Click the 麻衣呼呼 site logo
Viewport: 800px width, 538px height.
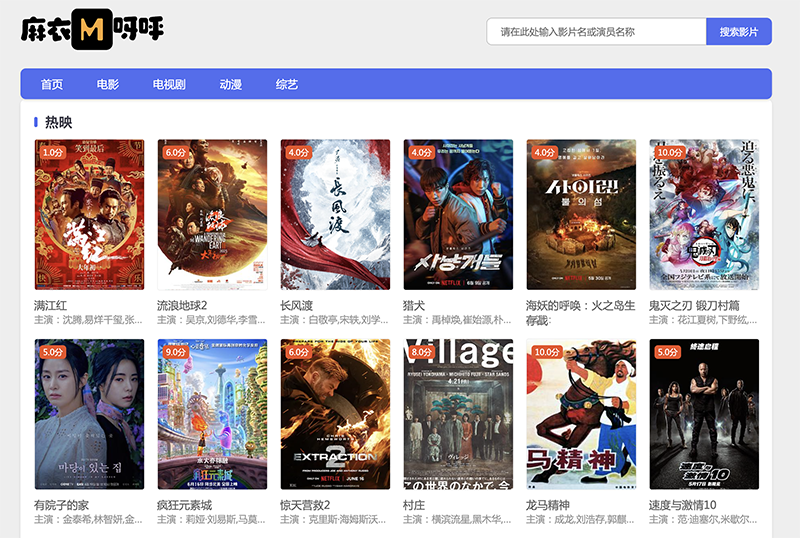coord(92,29)
